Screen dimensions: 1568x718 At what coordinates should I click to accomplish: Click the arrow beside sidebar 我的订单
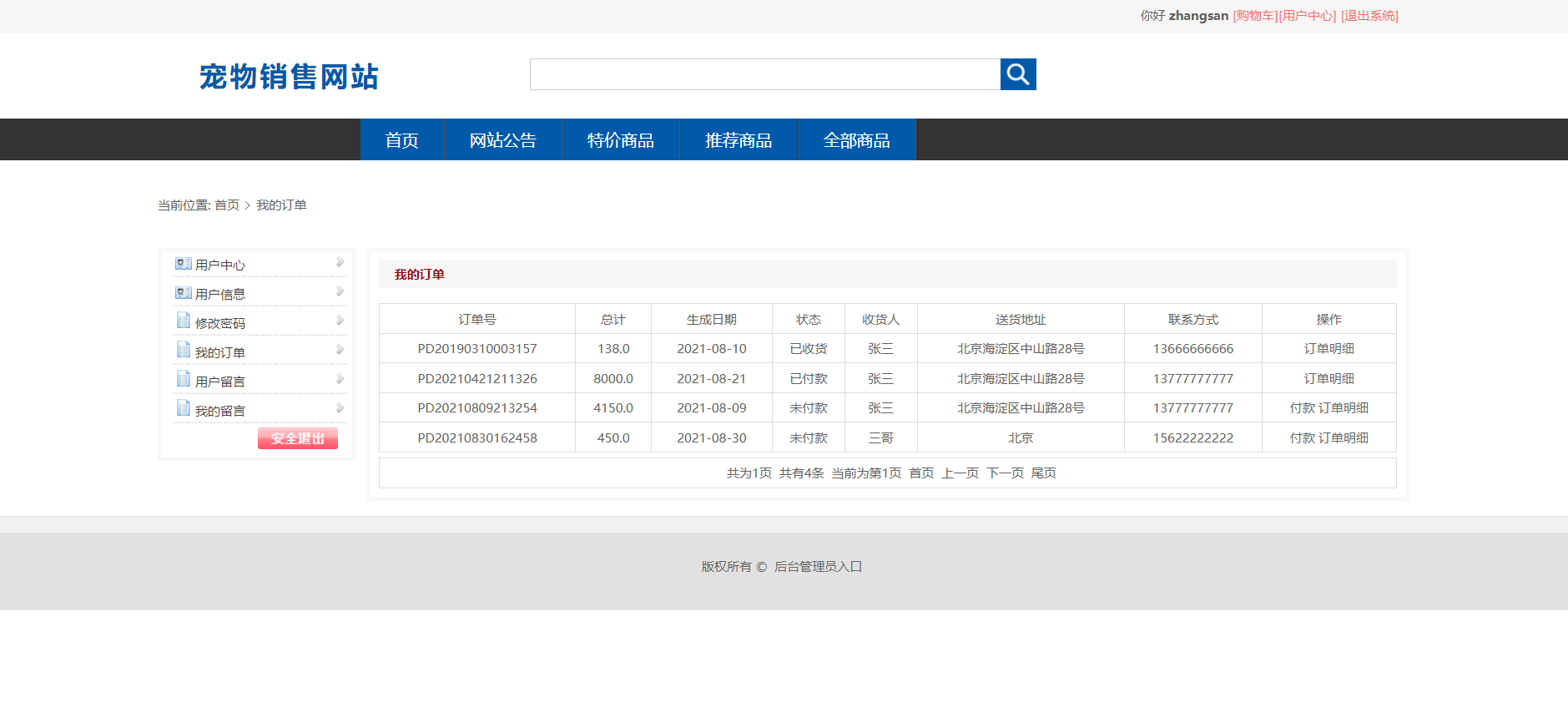pyautogui.click(x=340, y=350)
